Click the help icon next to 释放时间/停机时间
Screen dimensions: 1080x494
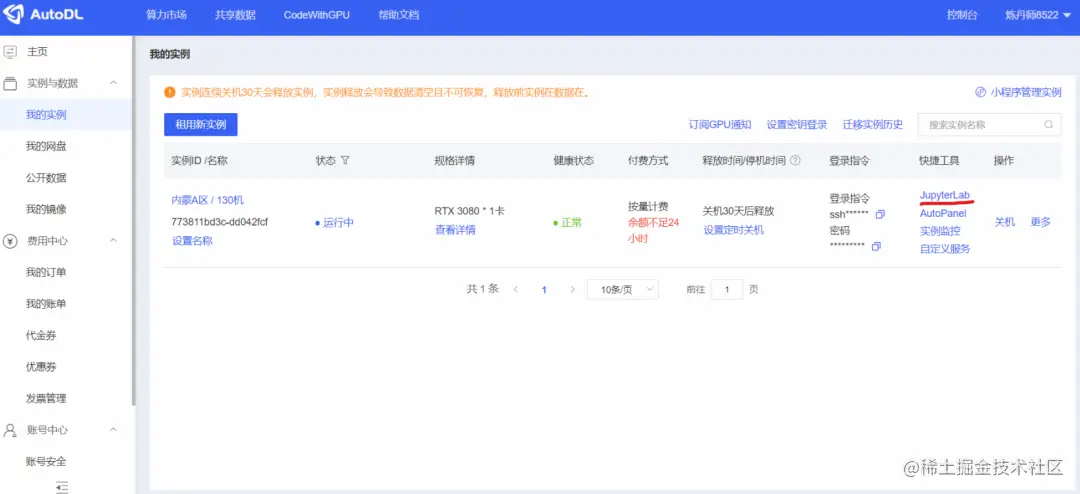coord(795,160)
